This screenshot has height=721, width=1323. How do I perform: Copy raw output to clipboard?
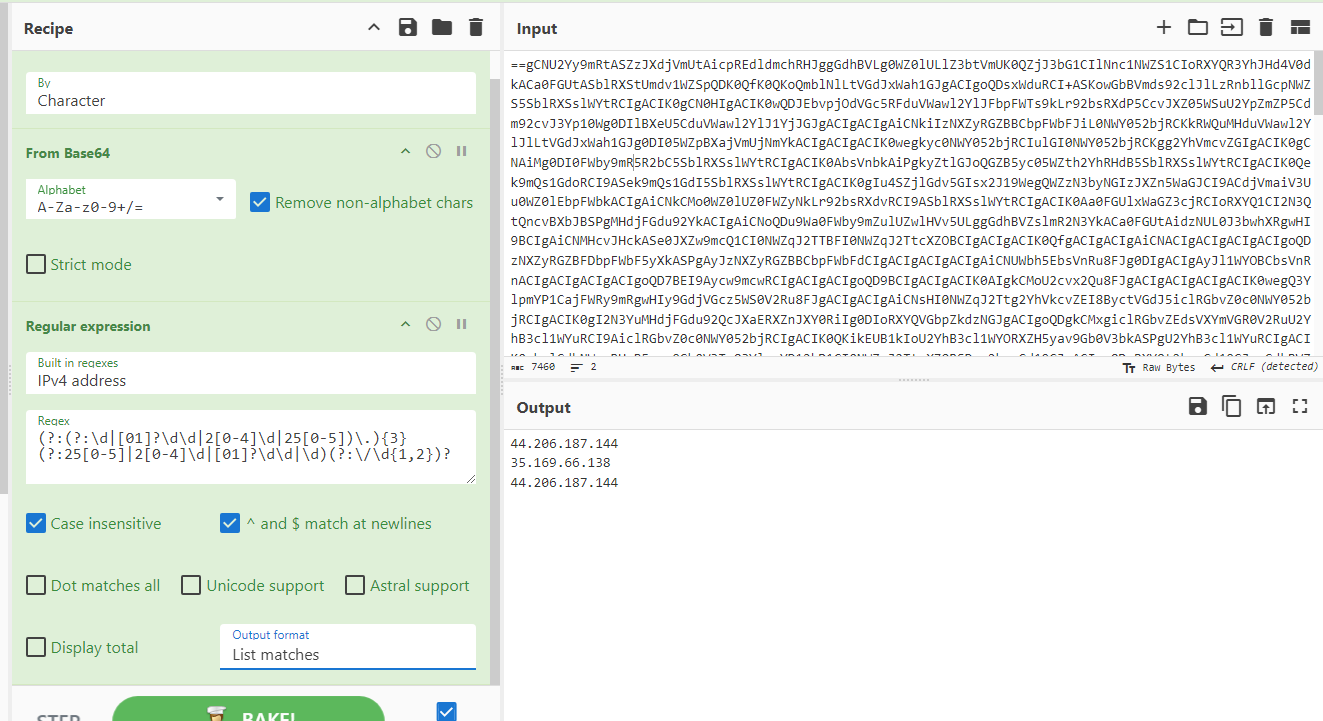click(1232, 406)
